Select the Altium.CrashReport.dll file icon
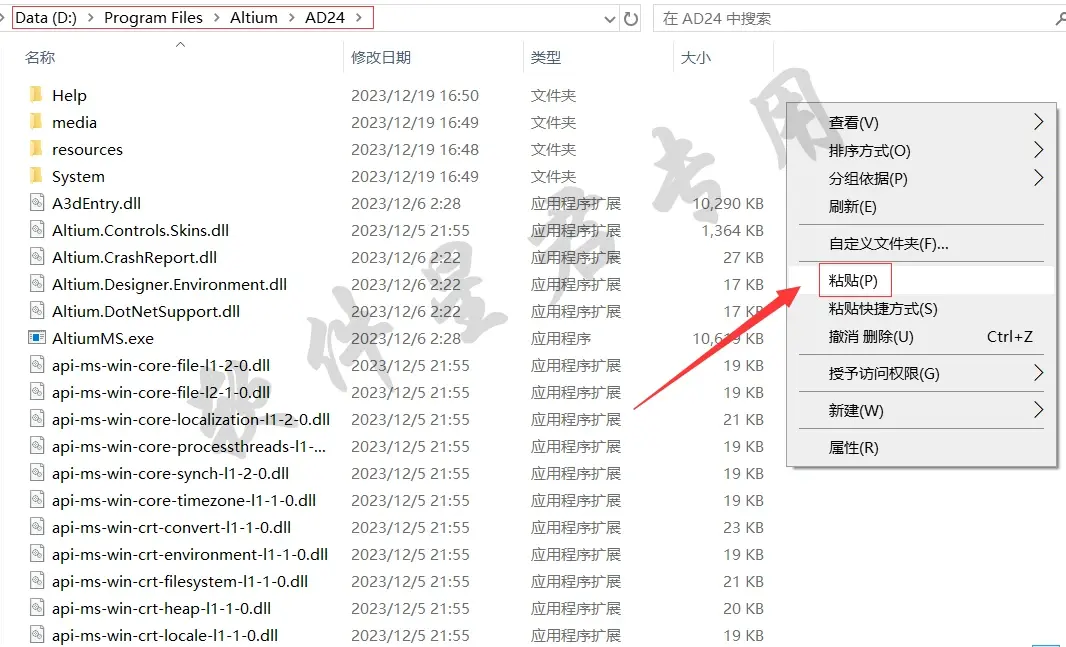 coord(37,257)
